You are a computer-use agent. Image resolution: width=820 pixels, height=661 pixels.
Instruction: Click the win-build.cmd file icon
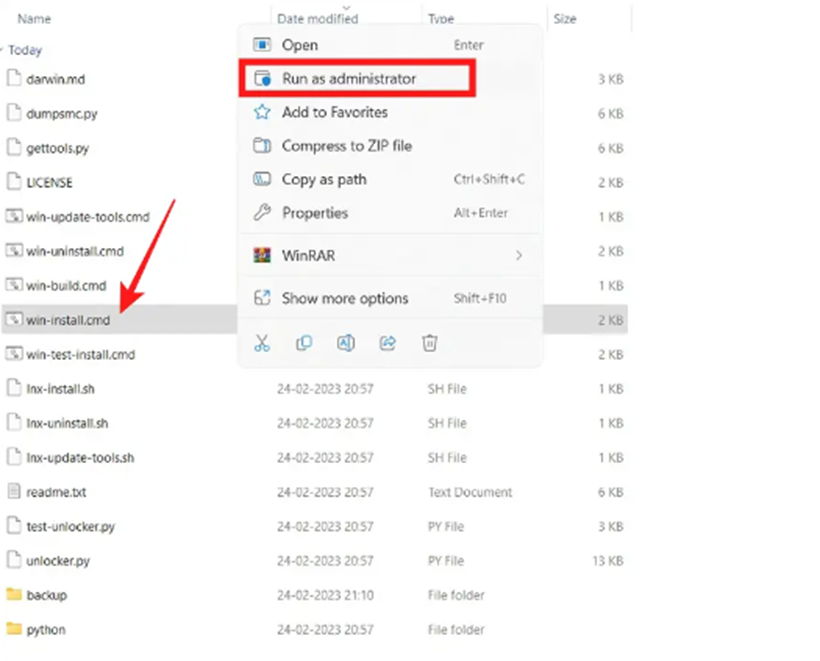pyautogui.click(x=14, y=285)
